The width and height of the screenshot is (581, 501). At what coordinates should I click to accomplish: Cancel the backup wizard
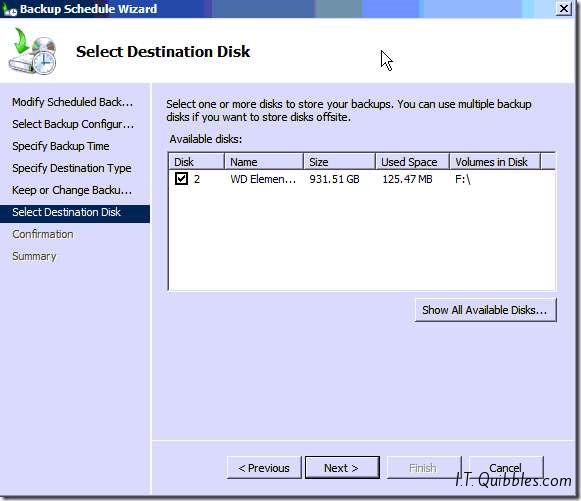[x=506, y=467]
